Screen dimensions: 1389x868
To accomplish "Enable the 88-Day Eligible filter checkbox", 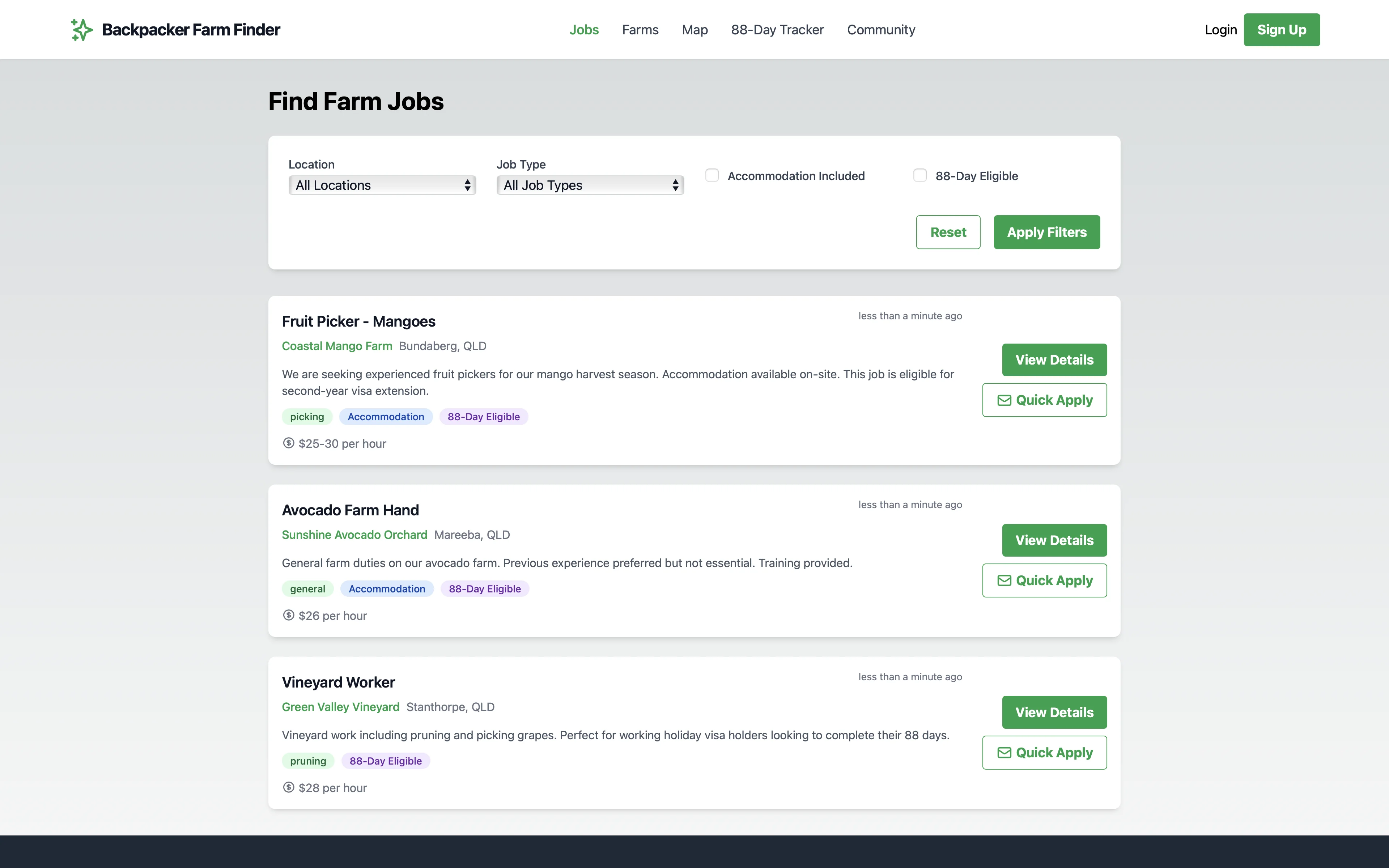I will [919, 175].
